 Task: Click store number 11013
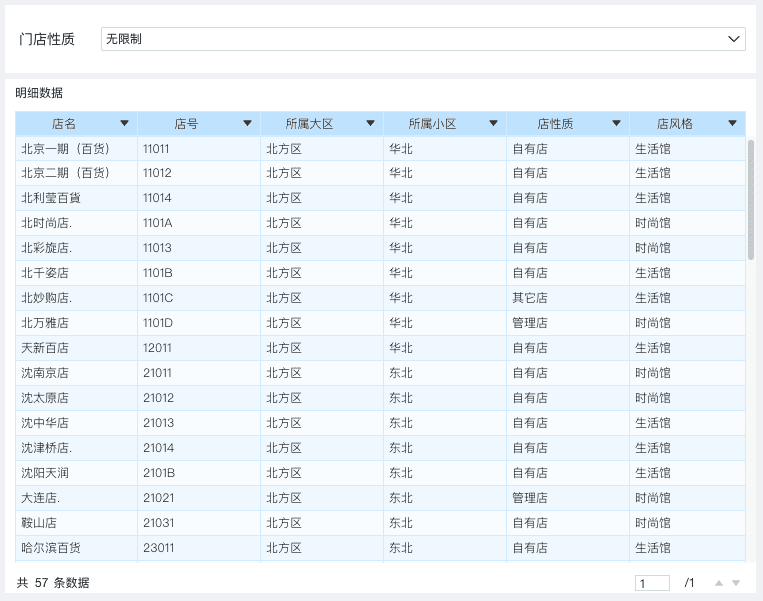tap(157, 248)
